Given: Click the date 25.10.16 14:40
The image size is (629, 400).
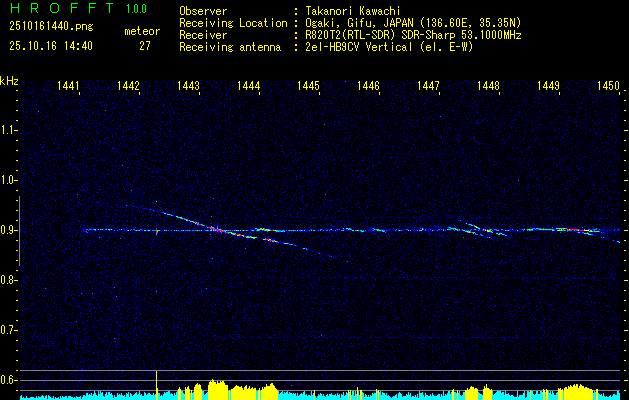Looking at the screenshot, I should (51, 46).
